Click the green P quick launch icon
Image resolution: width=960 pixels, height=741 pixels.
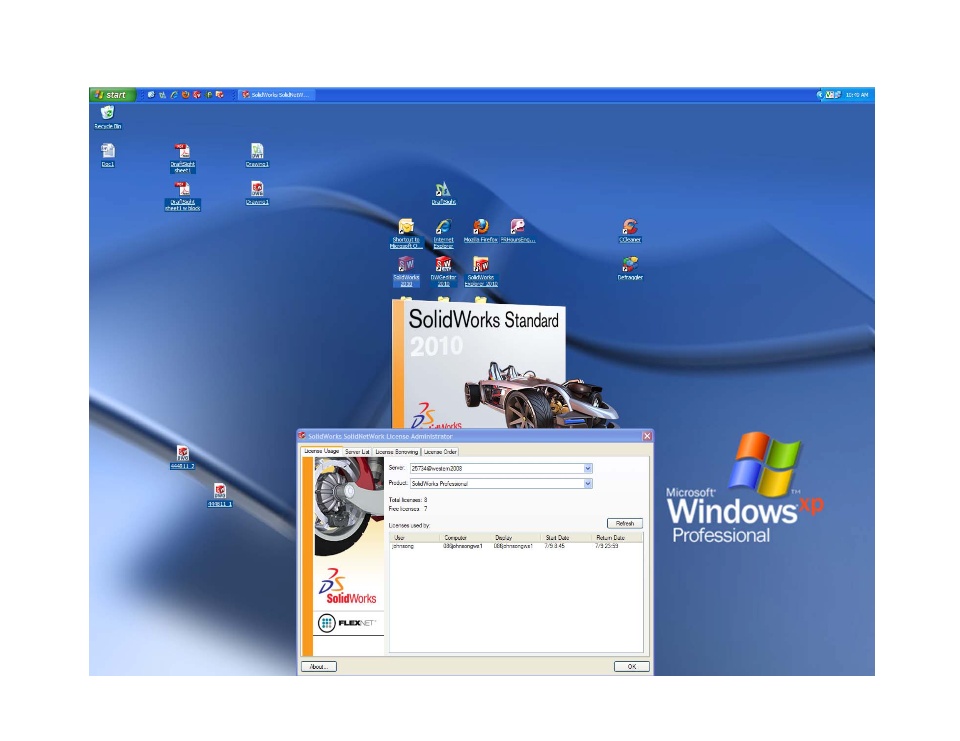pos(208,95)
